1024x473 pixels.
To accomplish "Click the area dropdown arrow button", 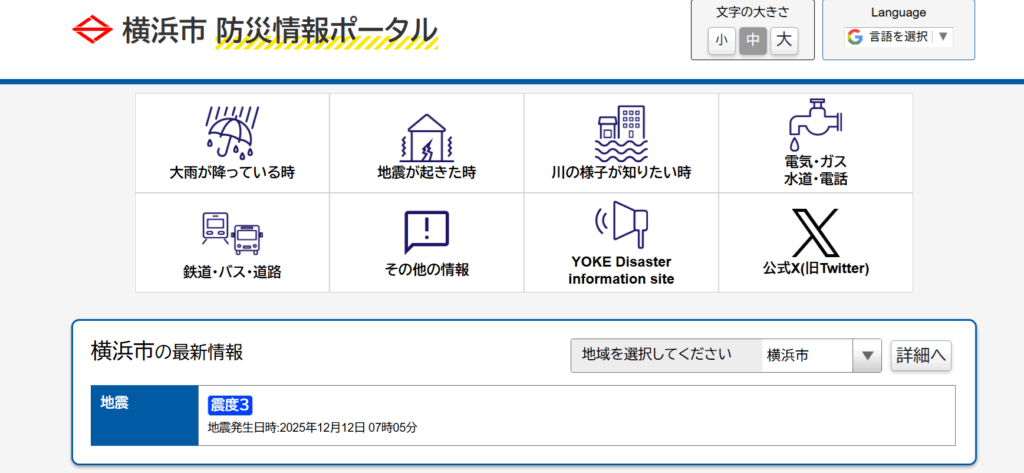I will tap(866, 355).
